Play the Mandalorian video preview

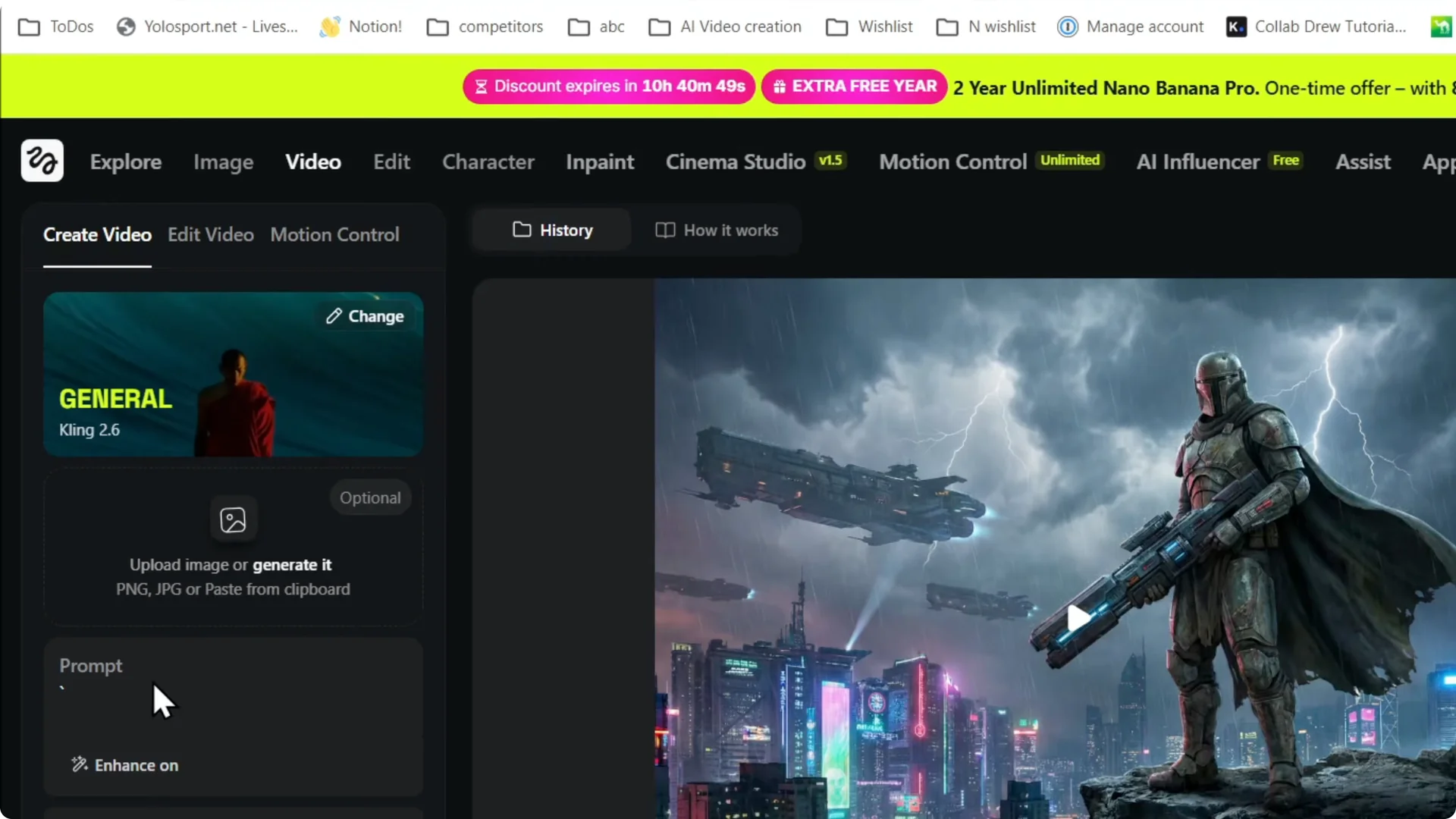point(1077,618)
